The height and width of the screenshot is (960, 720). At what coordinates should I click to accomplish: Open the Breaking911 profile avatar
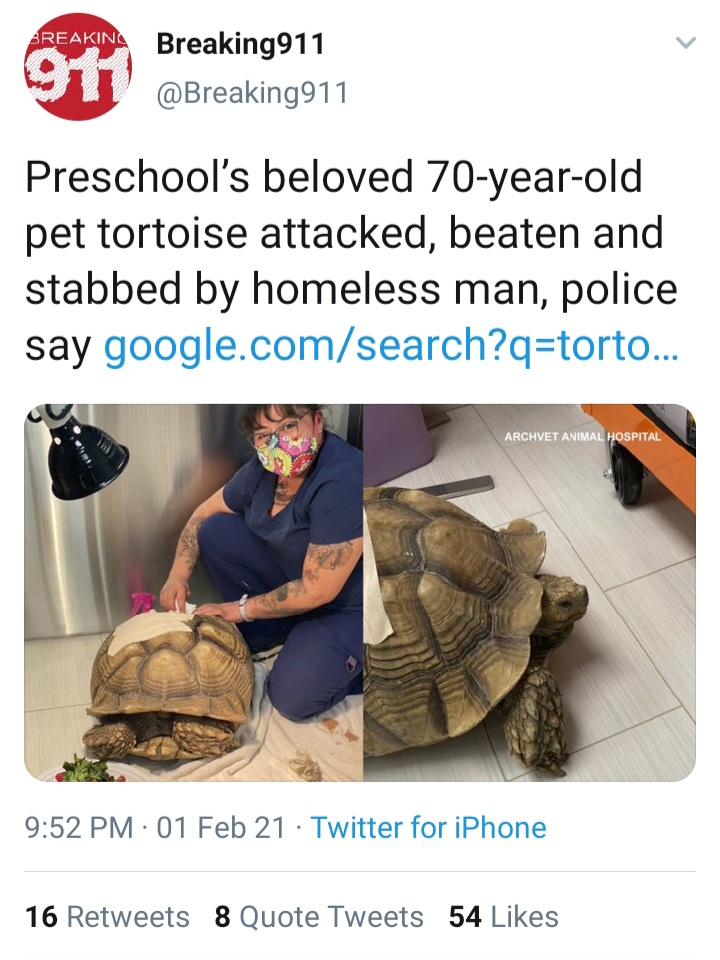(78, 67)
